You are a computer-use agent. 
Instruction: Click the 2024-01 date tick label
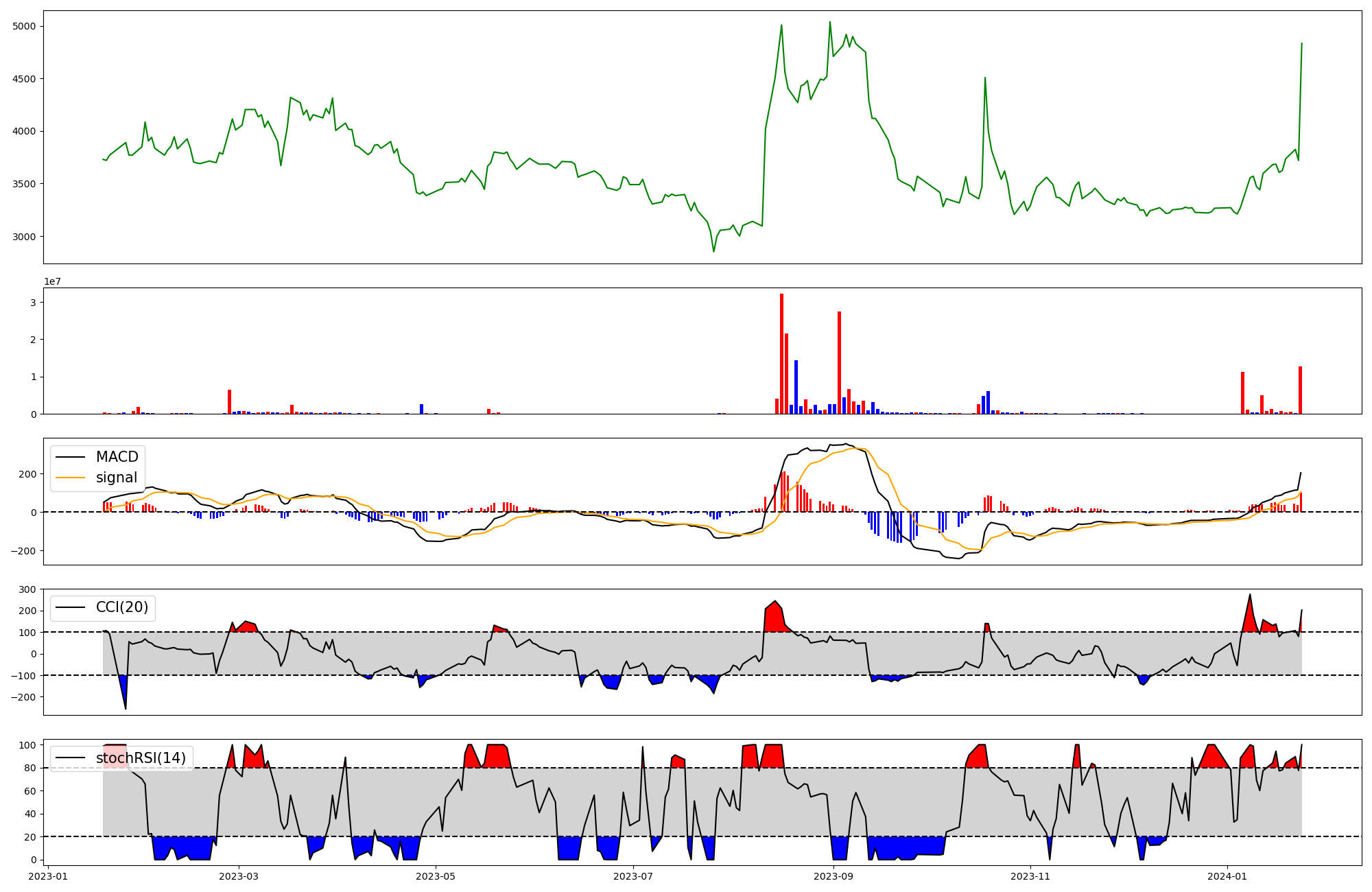[1227, 876]
